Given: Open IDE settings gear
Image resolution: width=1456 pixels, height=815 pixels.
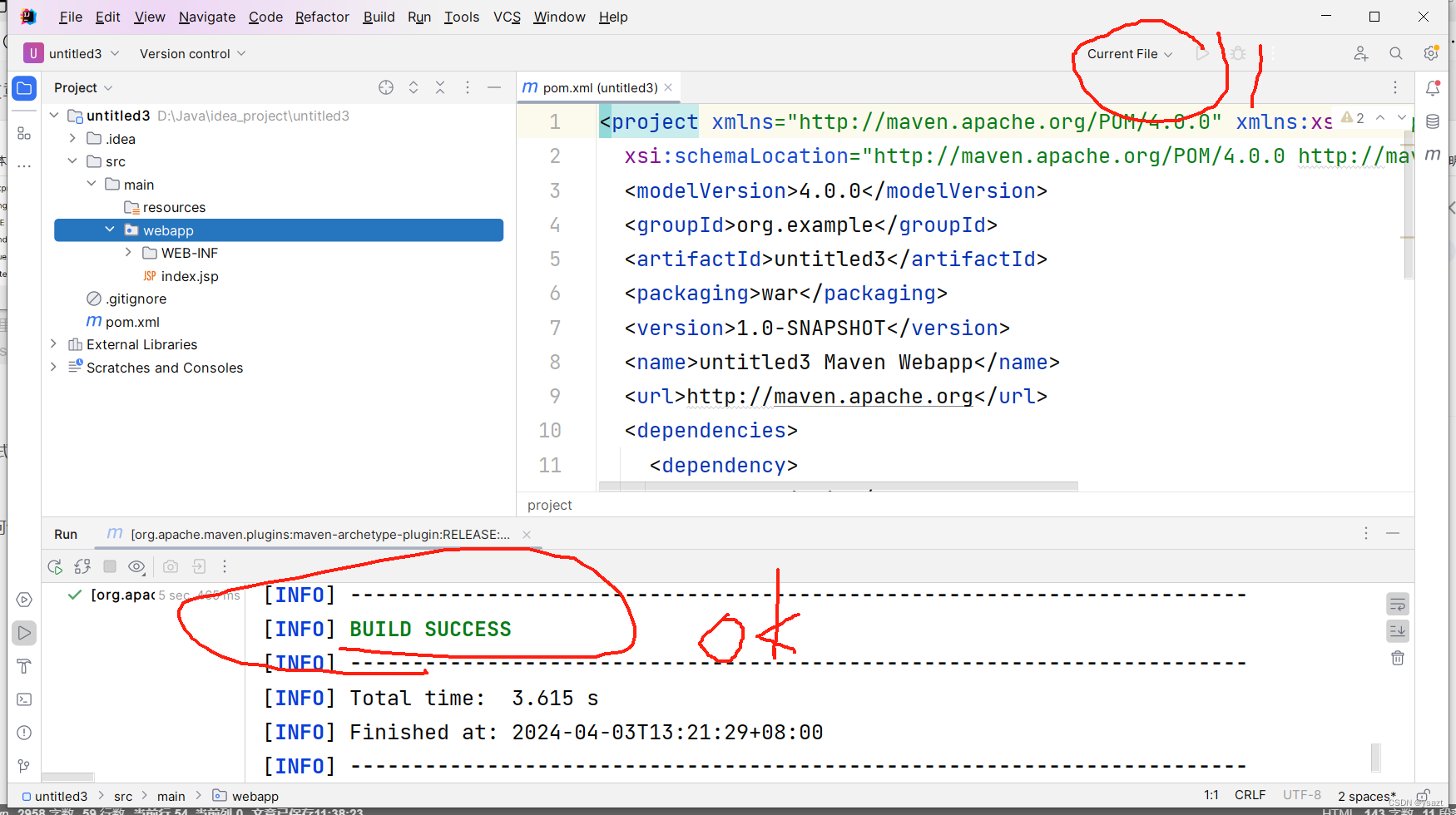Looking at the screenshot, I should point(1431,53).
